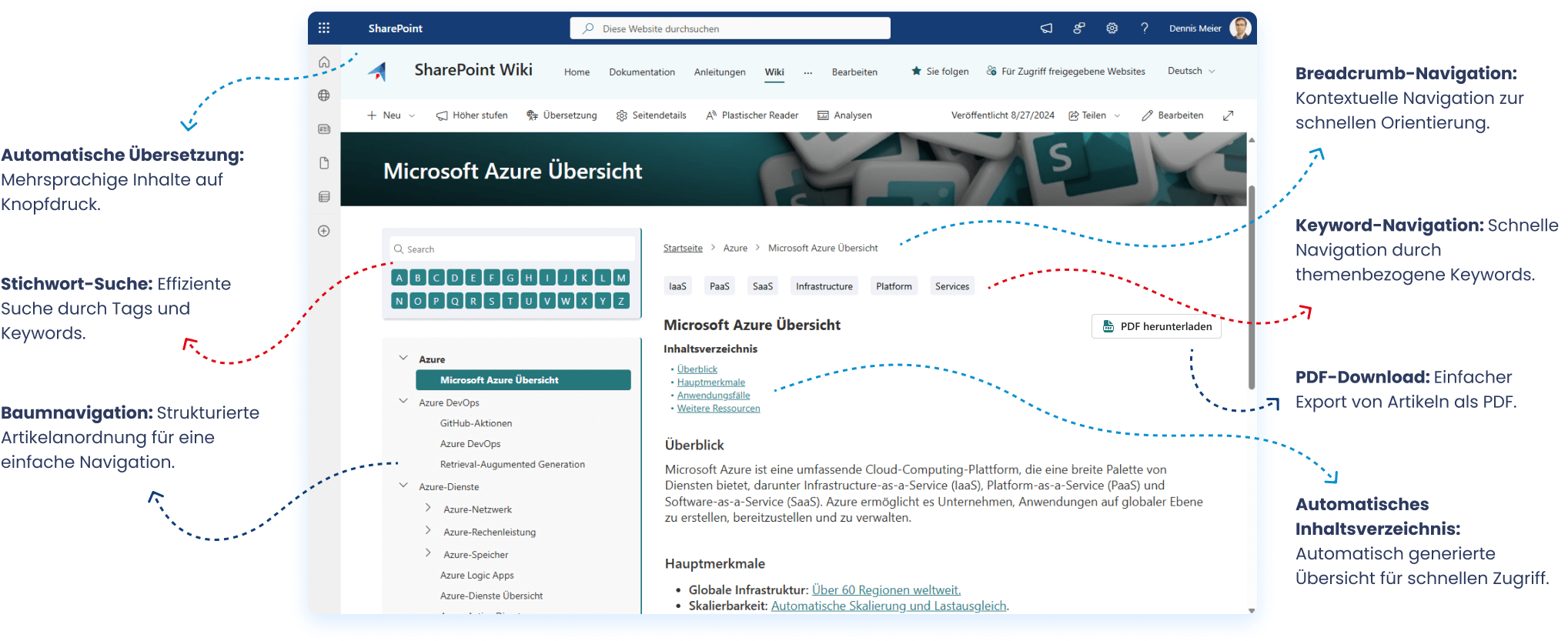The height and width of the screenshot is (641, 1568).
Task: Expand the Azure-Netzwerk node
Action: [x=428, y=509]
